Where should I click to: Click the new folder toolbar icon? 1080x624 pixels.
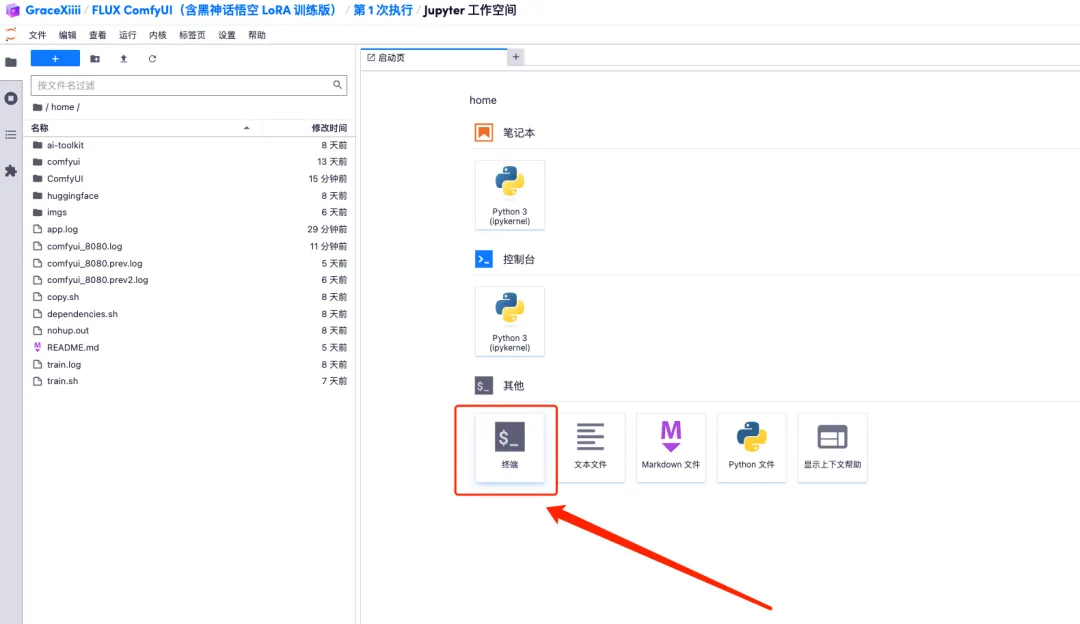(x=95, y=59)
